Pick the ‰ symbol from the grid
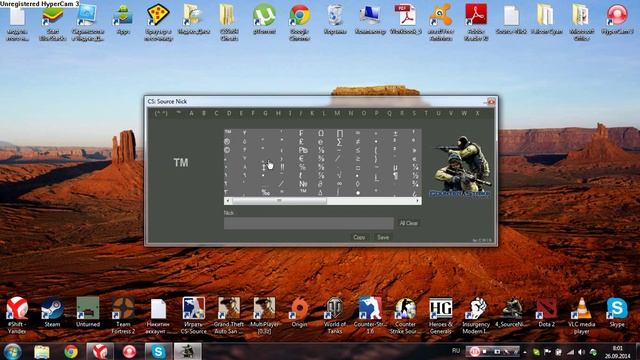640x360 pixels. point(266,192)
